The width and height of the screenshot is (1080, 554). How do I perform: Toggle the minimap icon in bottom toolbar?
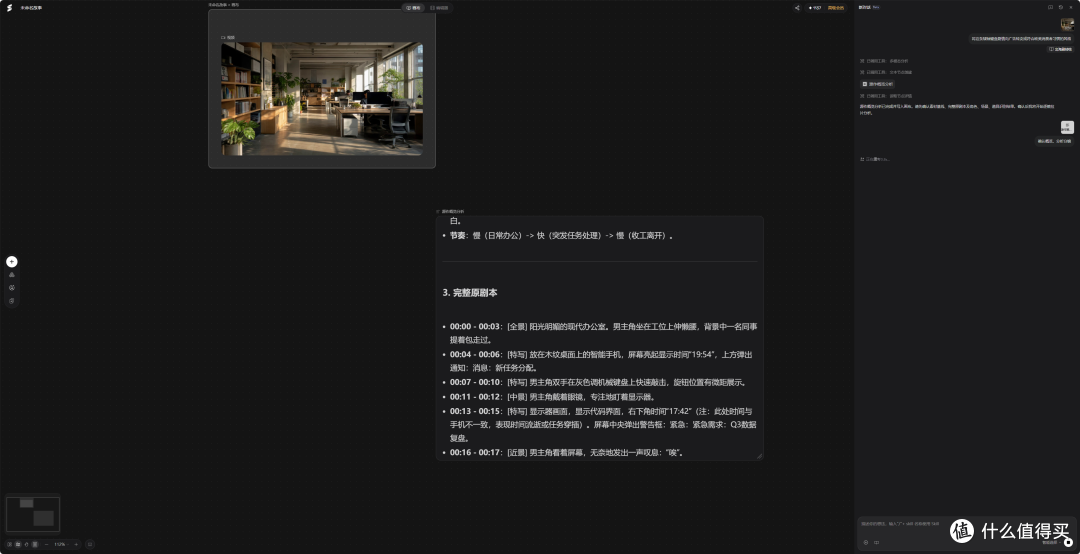coord(18,544)
